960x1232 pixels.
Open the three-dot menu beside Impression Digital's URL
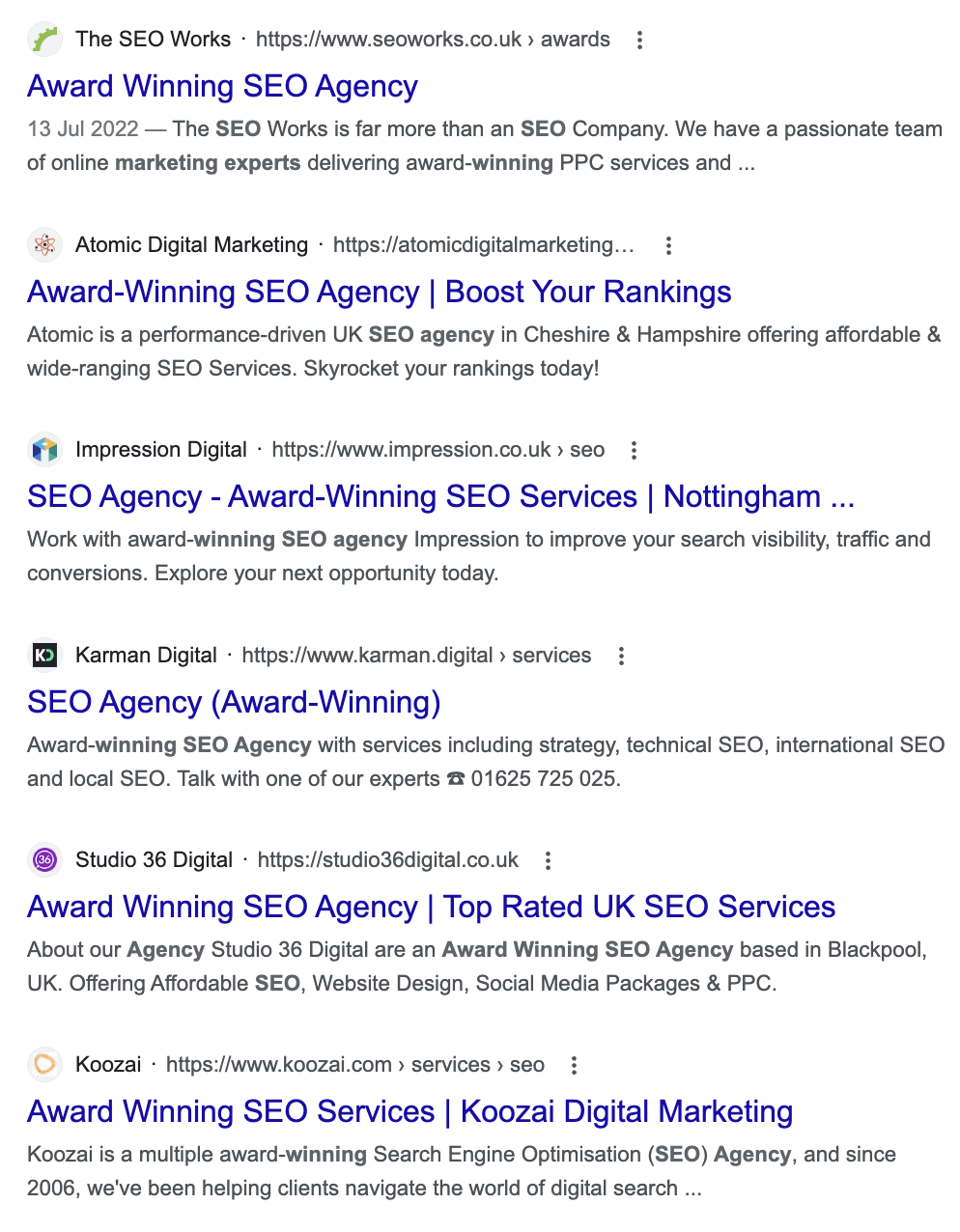point(634,450)
